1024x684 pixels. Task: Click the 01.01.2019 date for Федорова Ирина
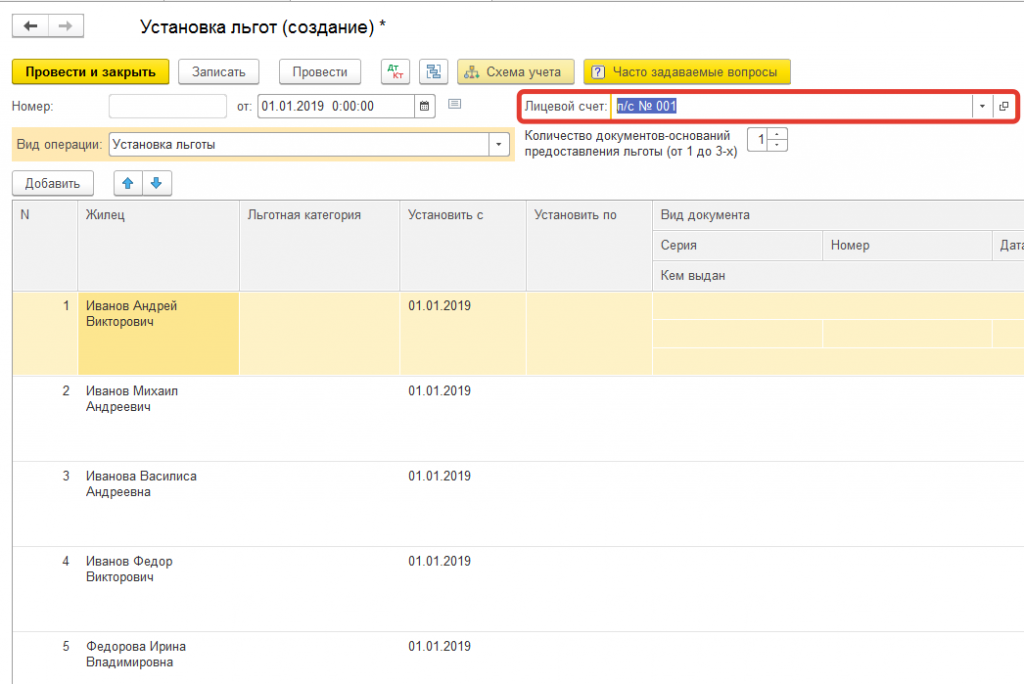pyautogui.click(x=440, y=646)
